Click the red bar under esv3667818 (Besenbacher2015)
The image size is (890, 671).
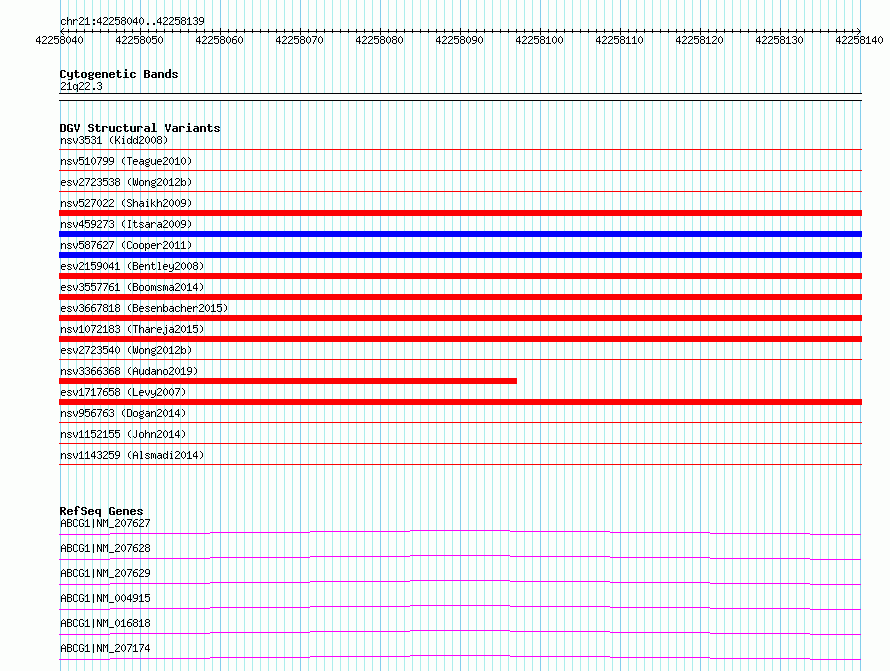(x=460, y=318)
